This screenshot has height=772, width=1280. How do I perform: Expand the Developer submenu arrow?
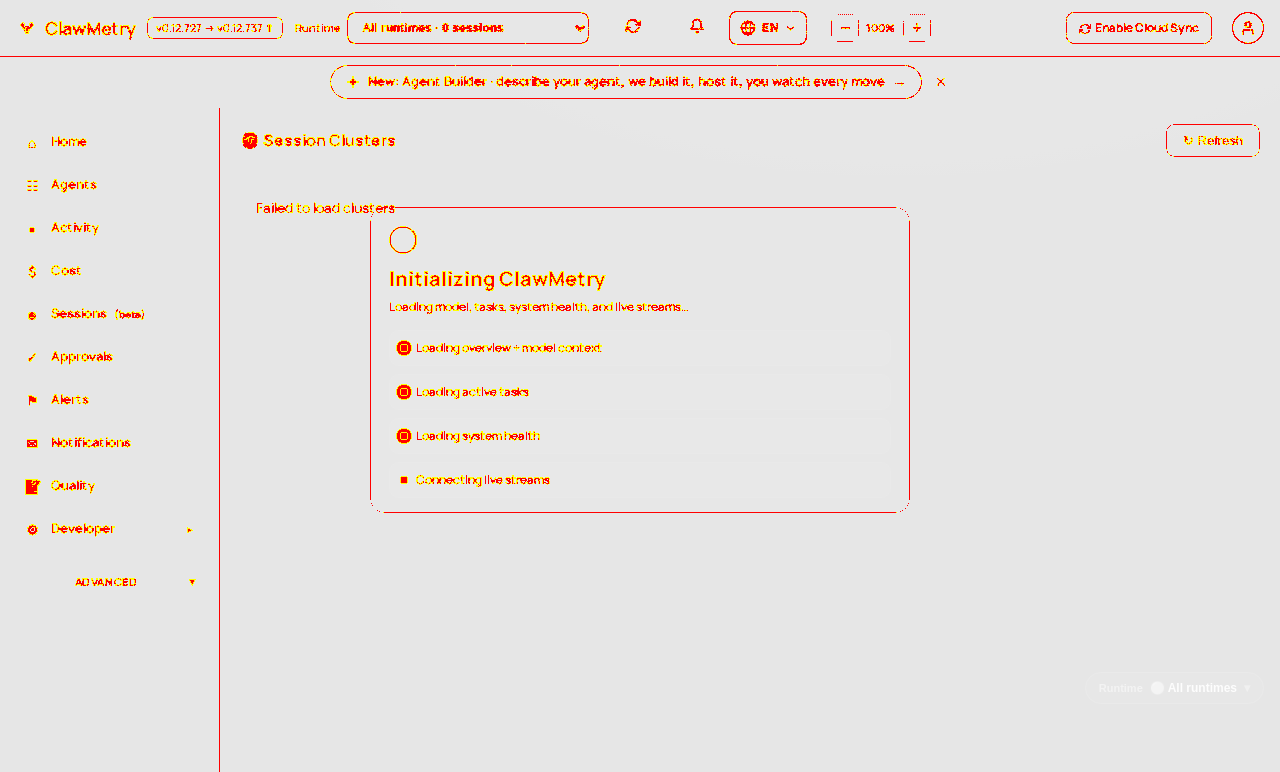[x=190, y=530]
